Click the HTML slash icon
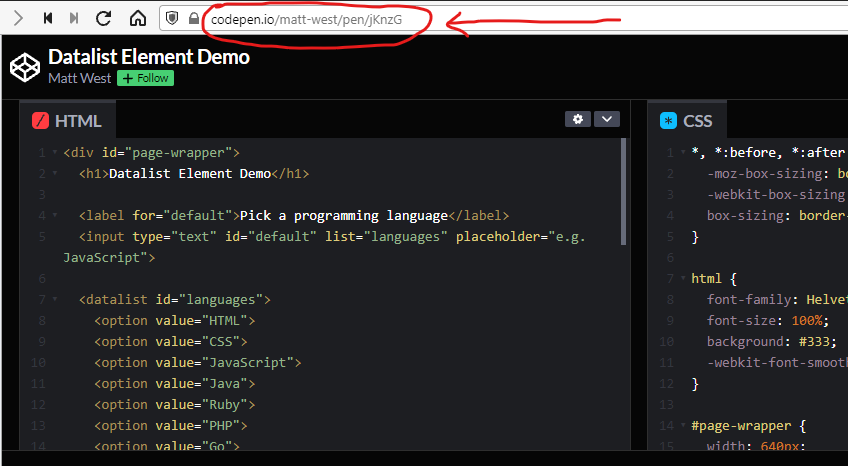 [x=41, y=121]
